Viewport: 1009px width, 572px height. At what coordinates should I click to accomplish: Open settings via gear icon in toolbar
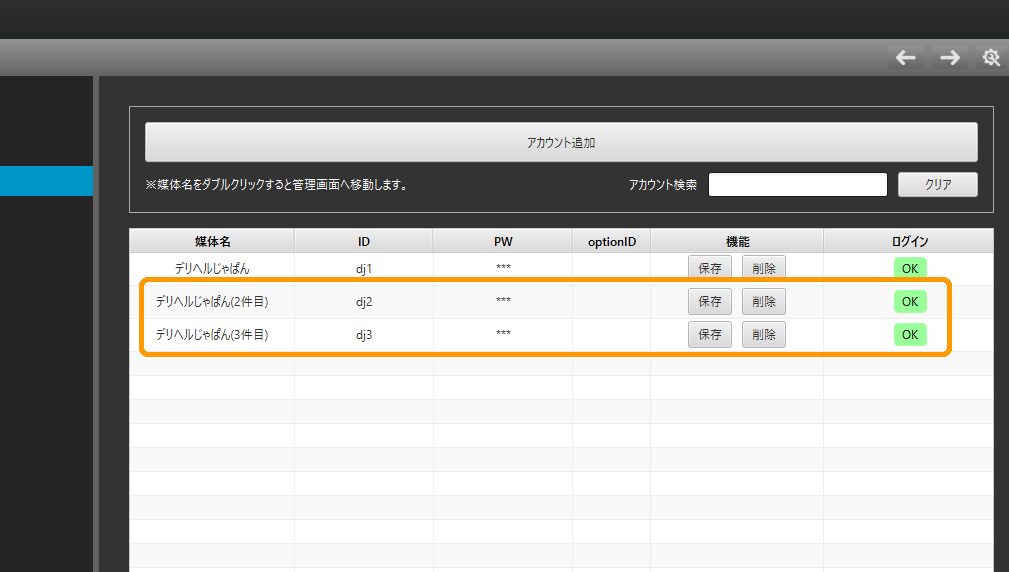[x=992, y=58]
